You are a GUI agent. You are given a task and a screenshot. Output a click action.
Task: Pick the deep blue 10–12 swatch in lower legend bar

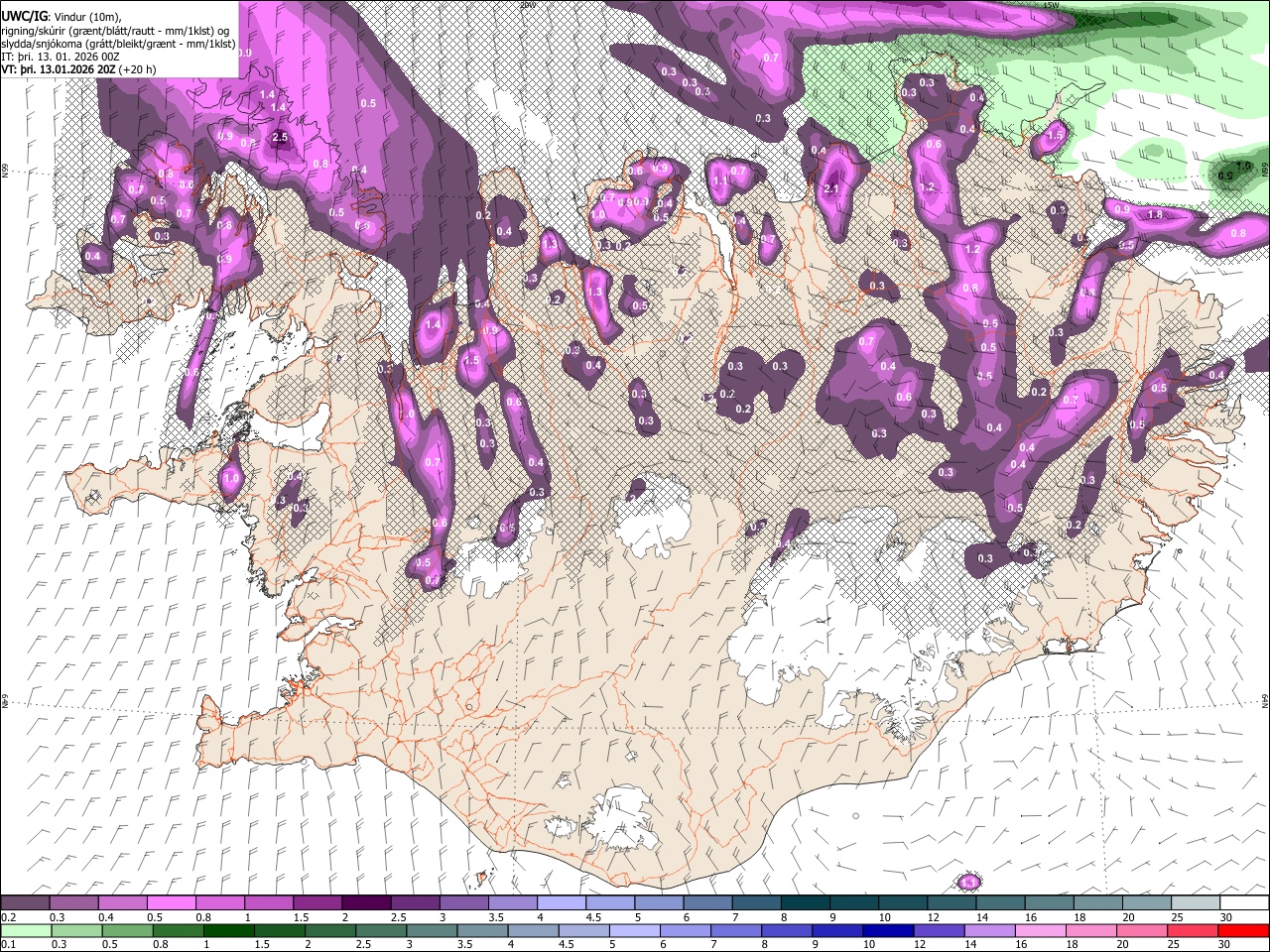click(x=889, y=930)
